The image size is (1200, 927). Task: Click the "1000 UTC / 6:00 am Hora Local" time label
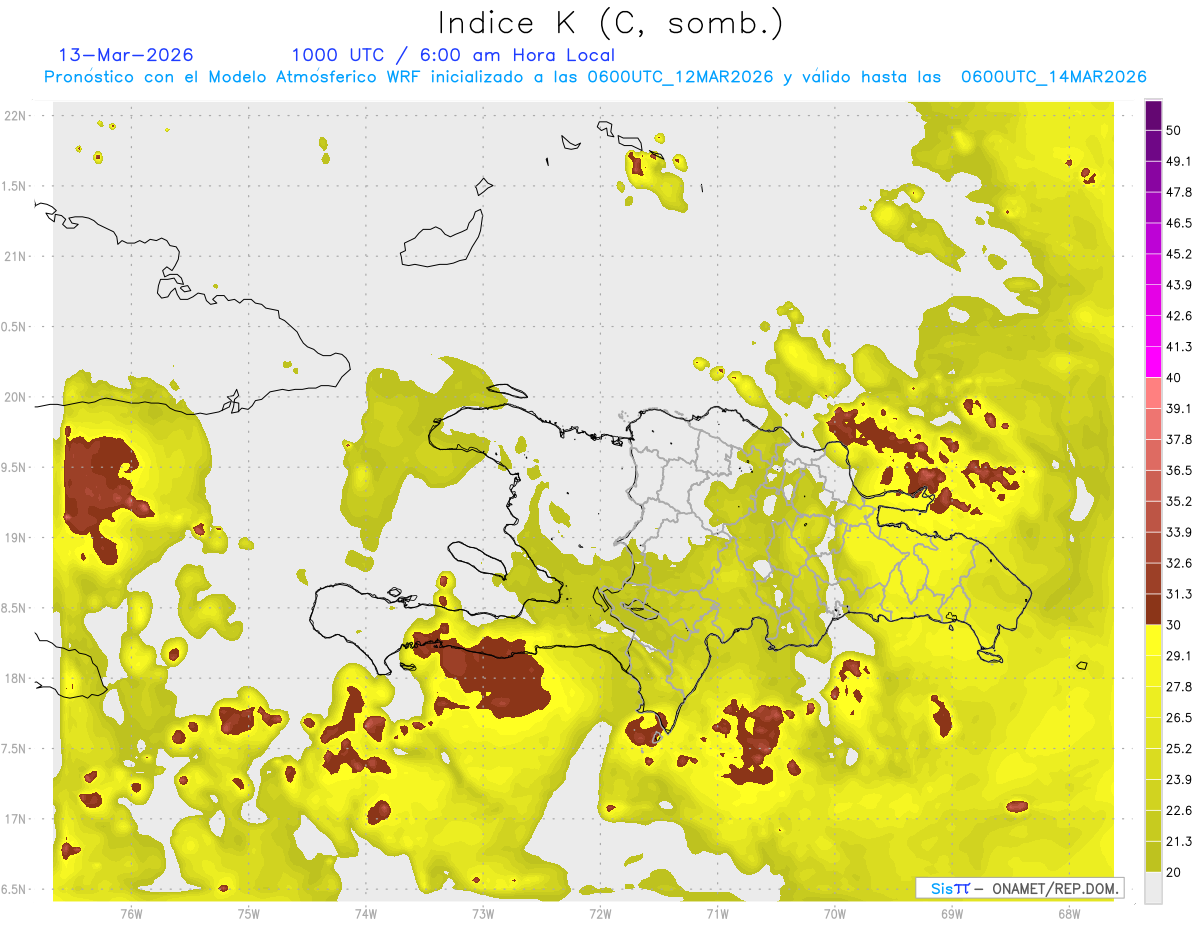coord(453,55)
